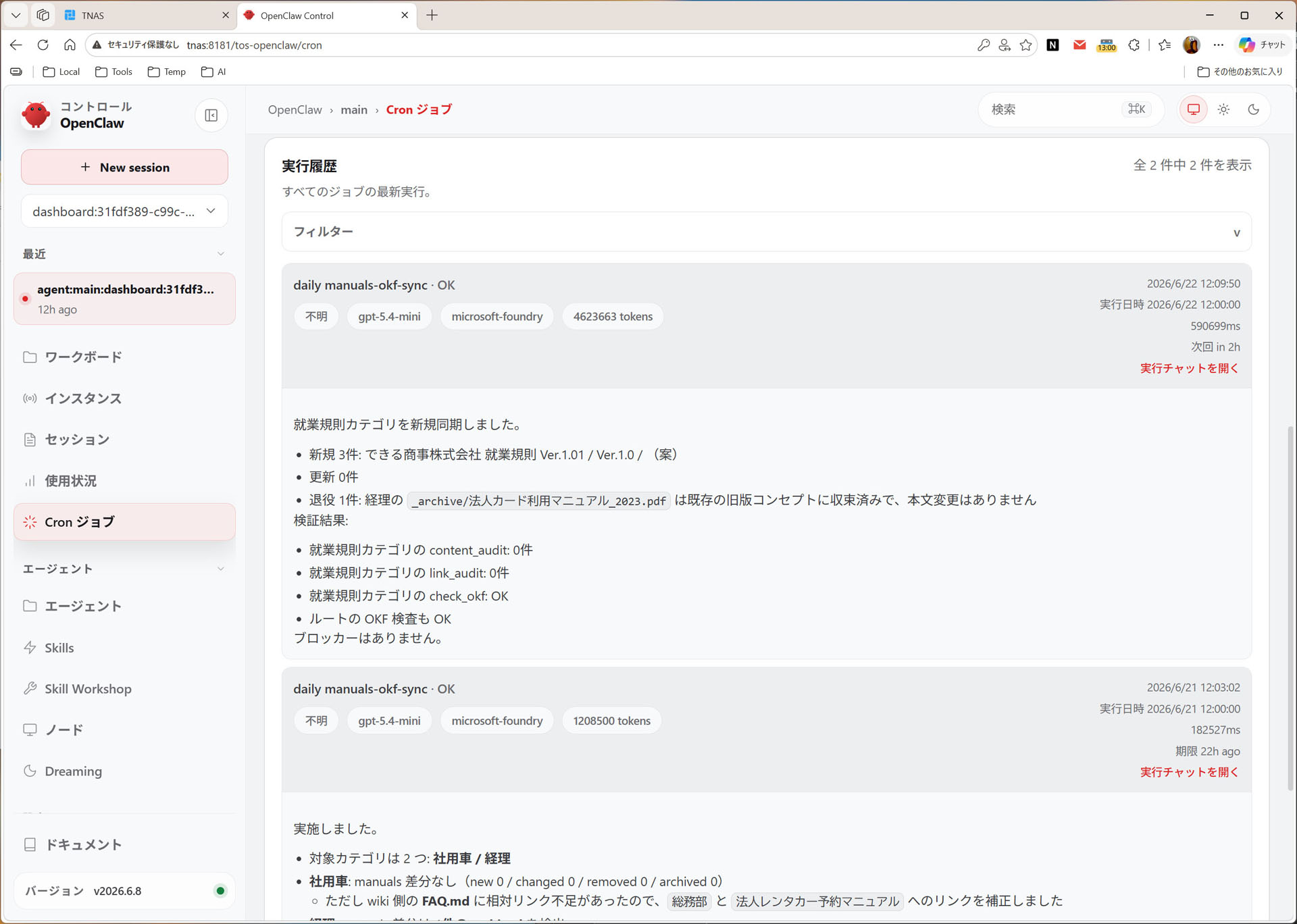Add page to favorites star
This screenshot has width=1297, height=924.
pyautogui.click(x=1025, y=45)
